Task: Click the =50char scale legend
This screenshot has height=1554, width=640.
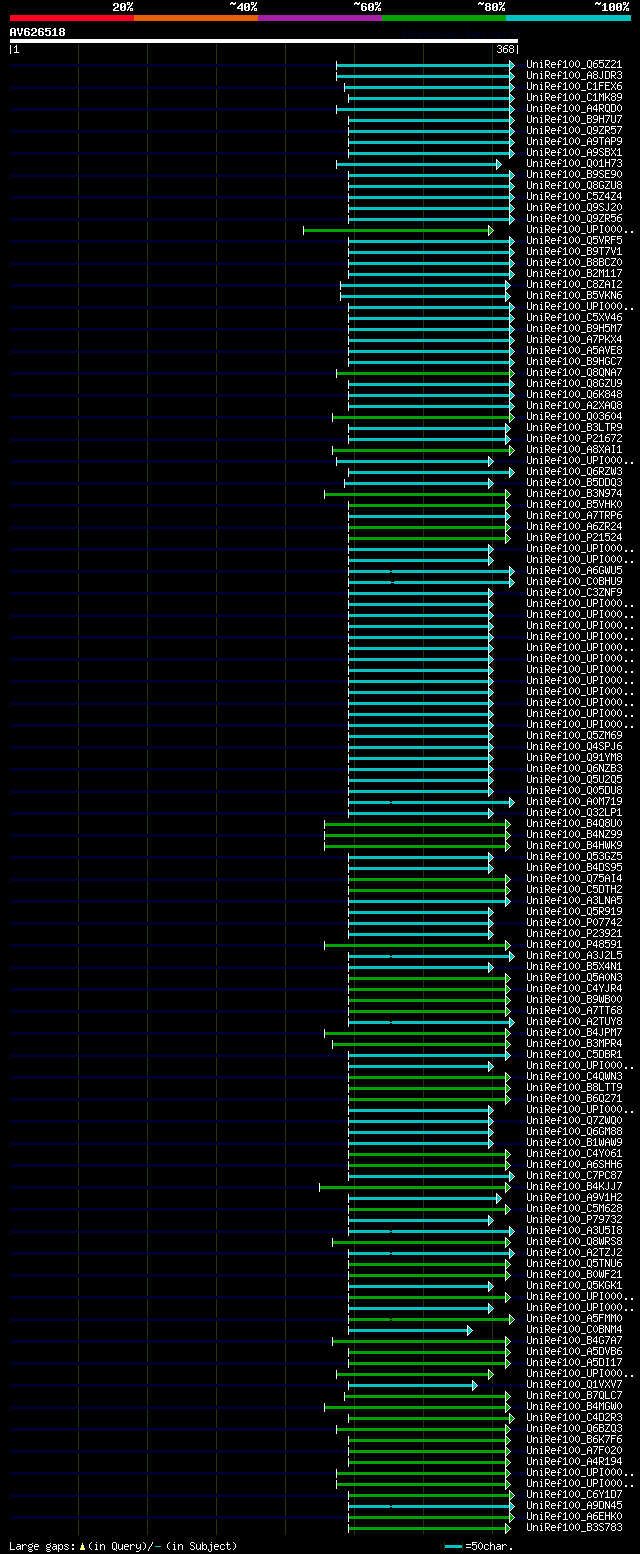Action: pyautogui.click(x=479, y=1545)
